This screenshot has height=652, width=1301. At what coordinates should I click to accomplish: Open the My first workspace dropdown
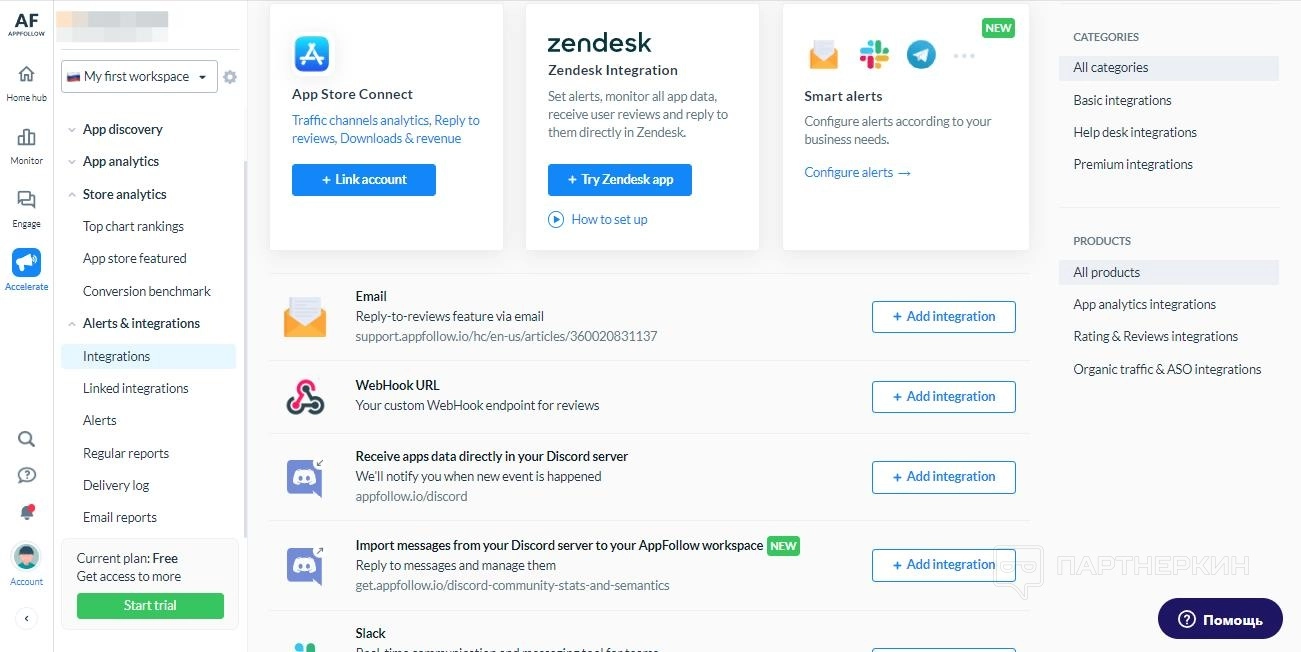(x=139, y=77)
